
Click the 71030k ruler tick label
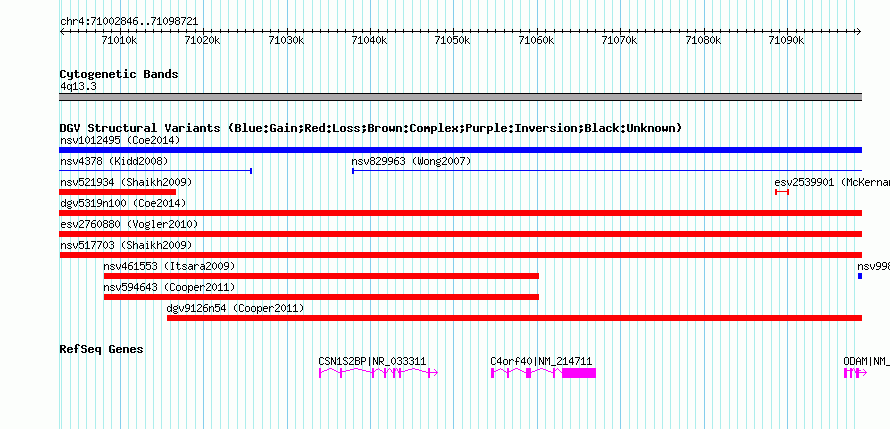pos(287,40)
